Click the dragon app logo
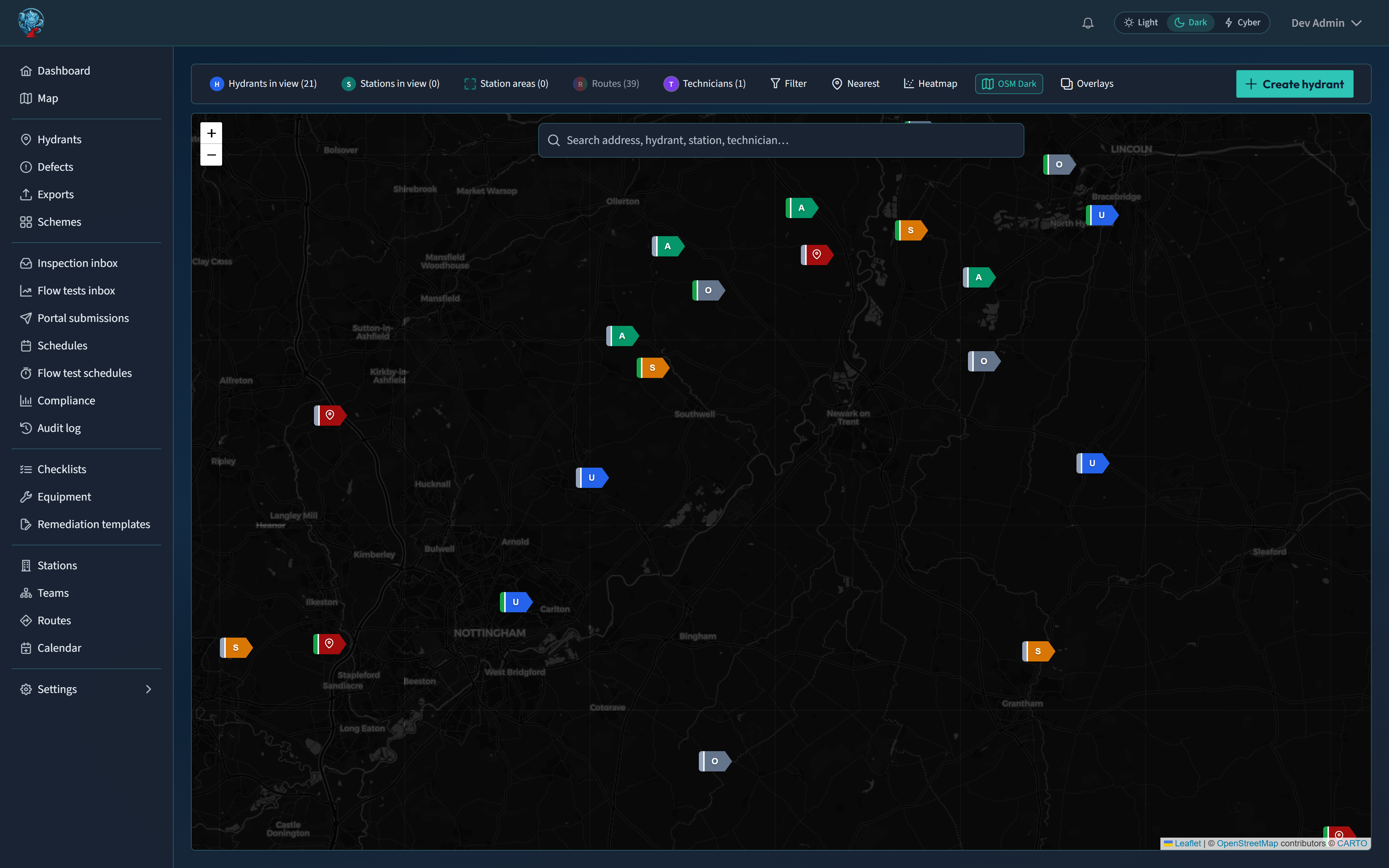The width and height of the screenshot is (1389, 868). coord(31,23)
